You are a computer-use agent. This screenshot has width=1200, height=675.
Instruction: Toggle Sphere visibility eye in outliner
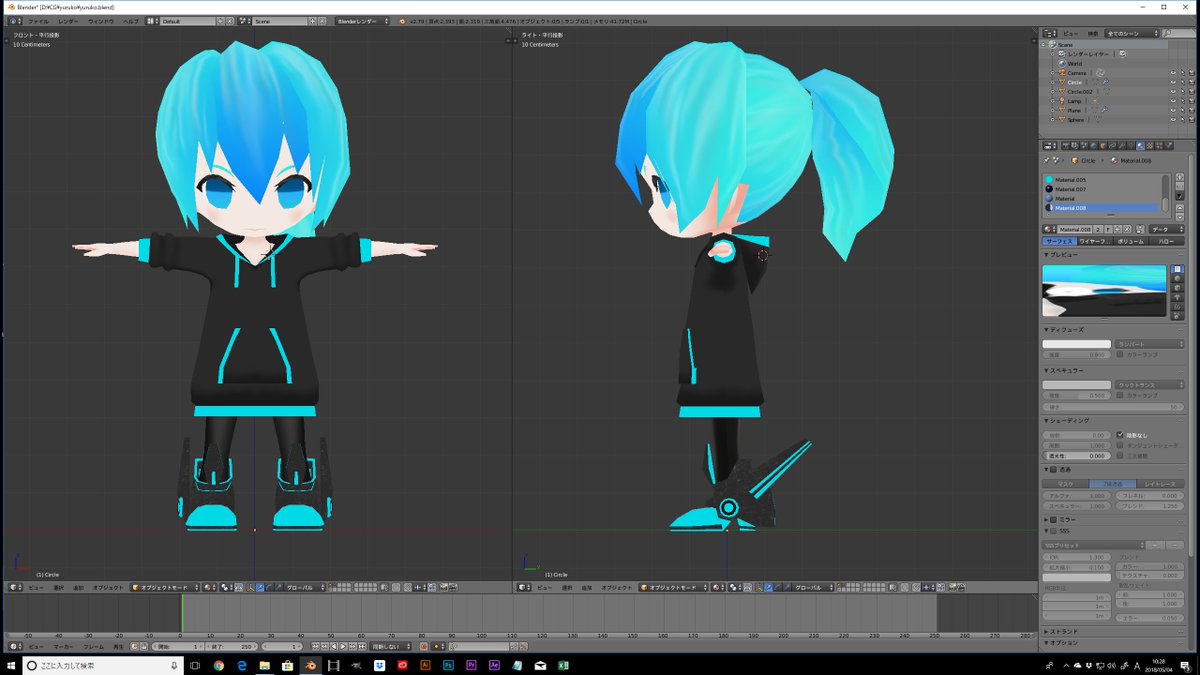1172,120
